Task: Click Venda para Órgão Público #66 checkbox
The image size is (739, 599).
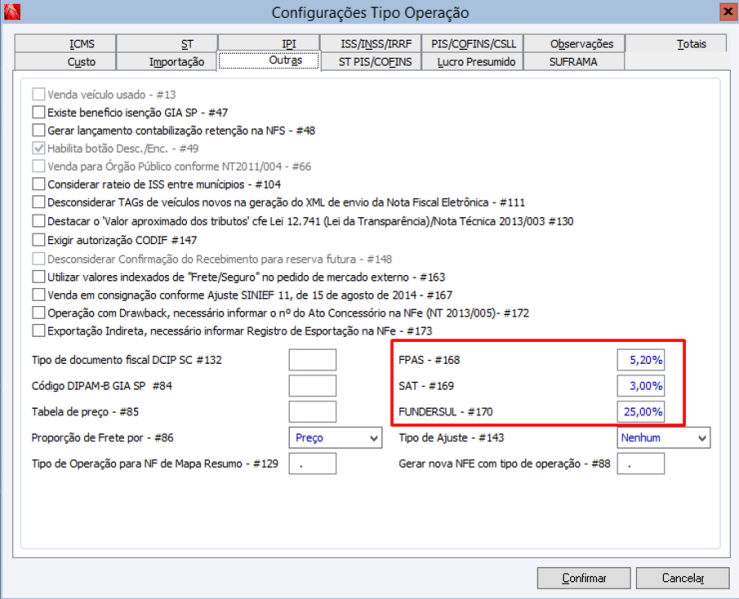Action: pos(39,166)
